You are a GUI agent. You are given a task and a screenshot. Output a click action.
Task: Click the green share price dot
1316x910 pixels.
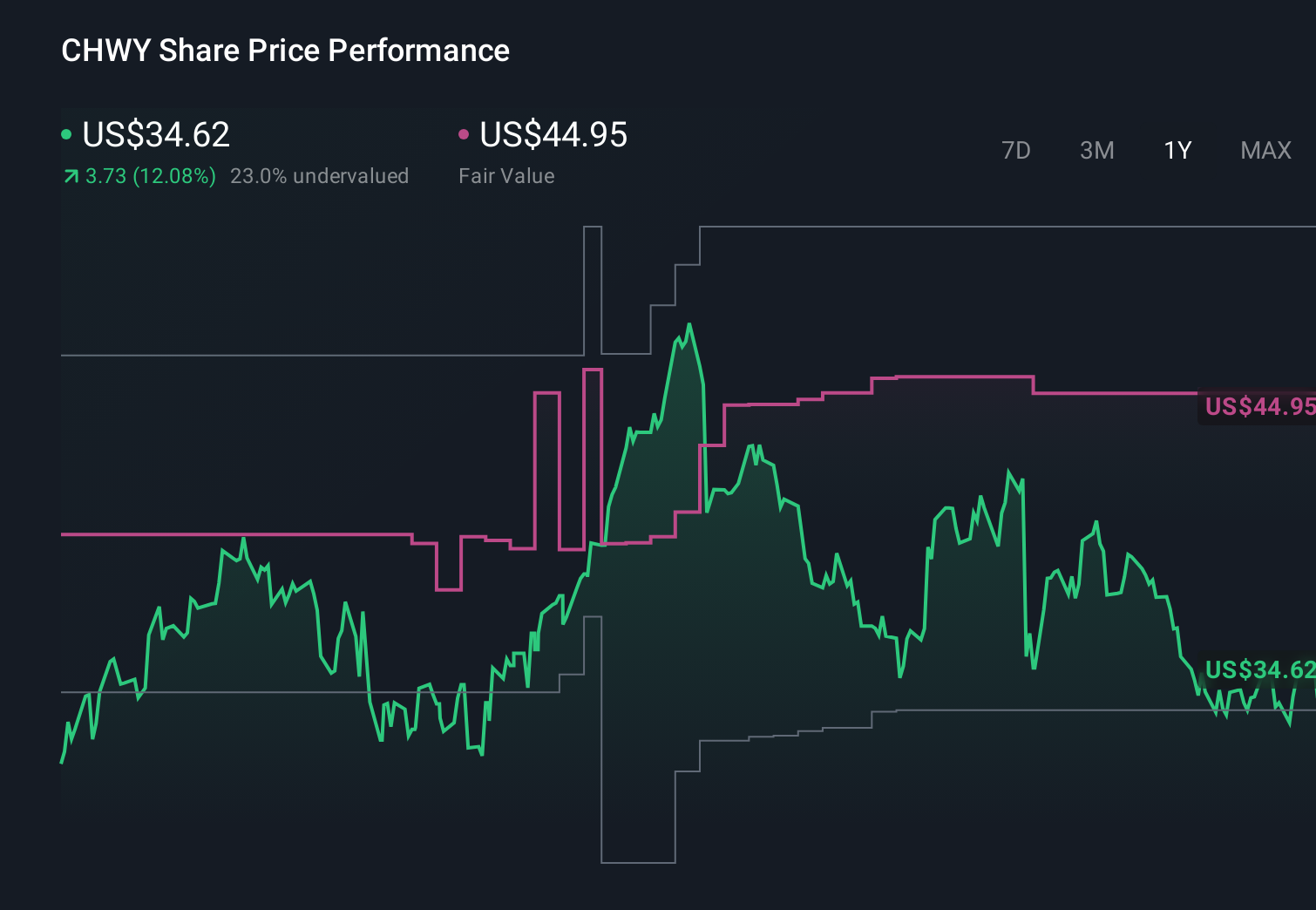tap(66, 134)
